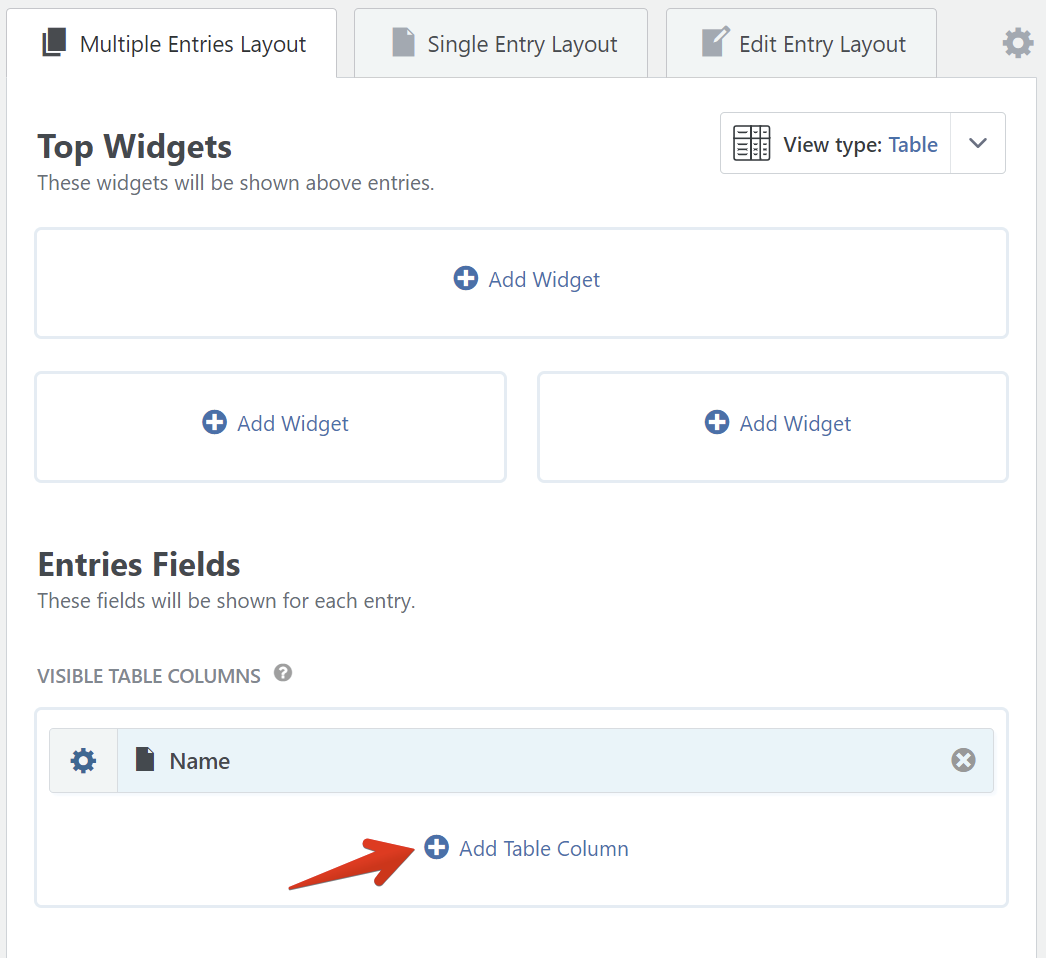Viewport: 1046px width, 958px height.
Task: Remove the Name column with X icon
Action: (x=963, y=761)
